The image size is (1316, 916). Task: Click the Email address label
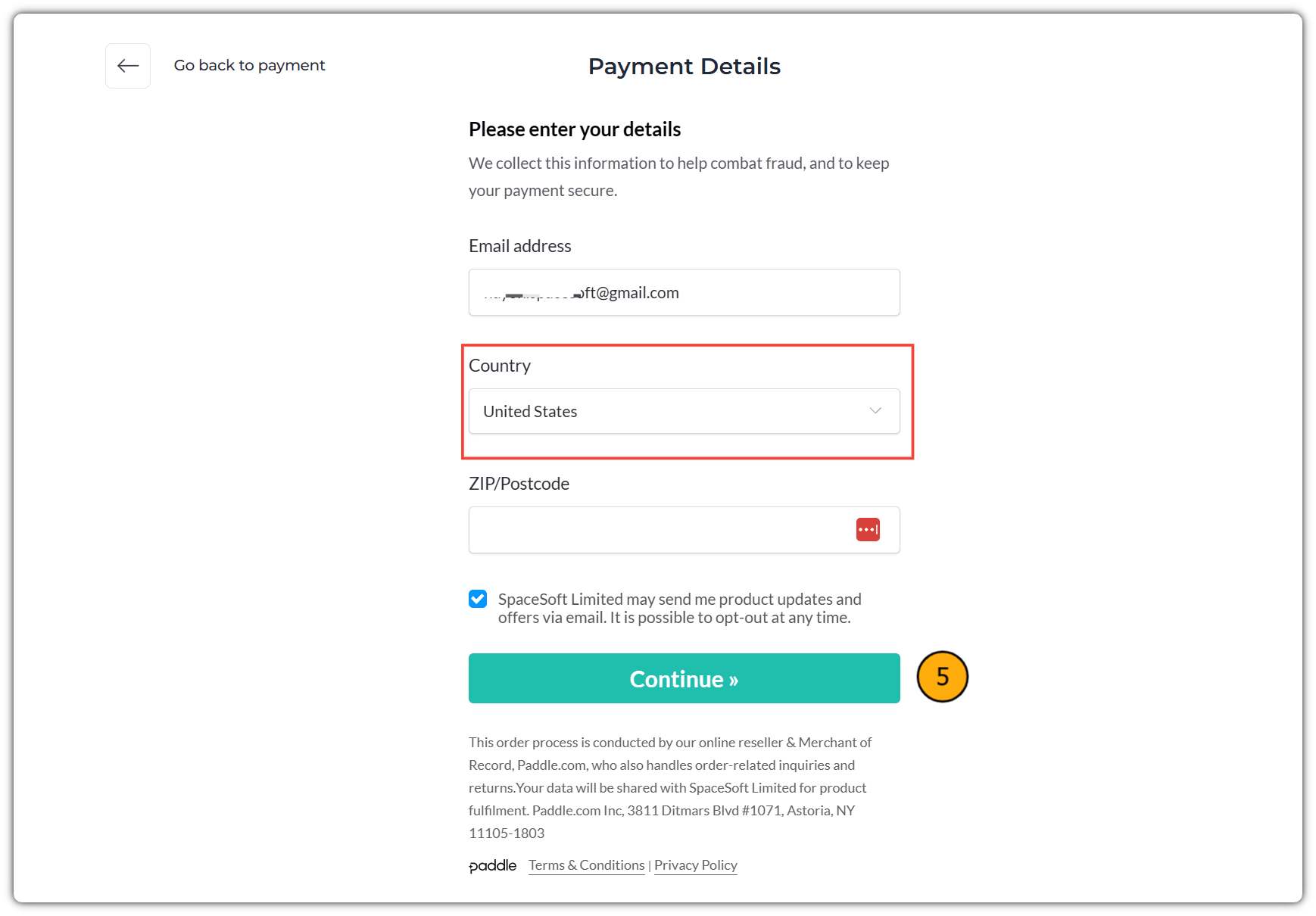pyautogui.click(x=520, y=246)
